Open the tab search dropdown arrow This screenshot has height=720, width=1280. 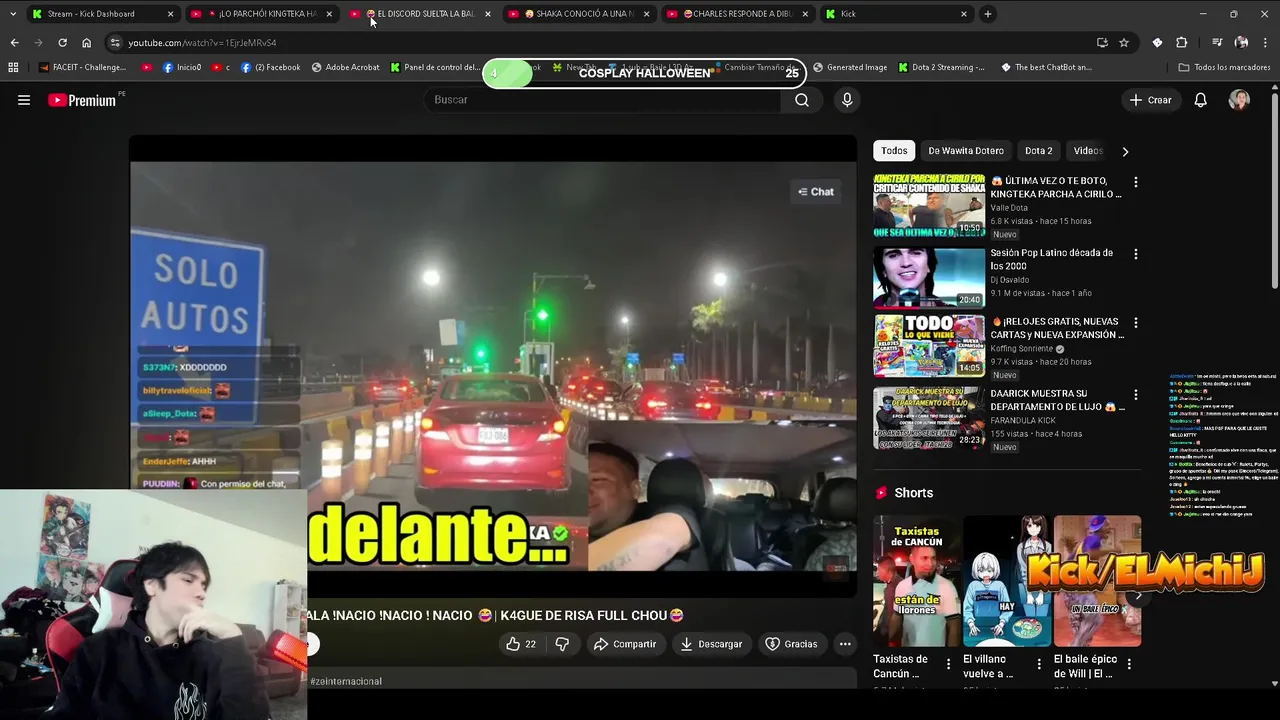[13, 14]
